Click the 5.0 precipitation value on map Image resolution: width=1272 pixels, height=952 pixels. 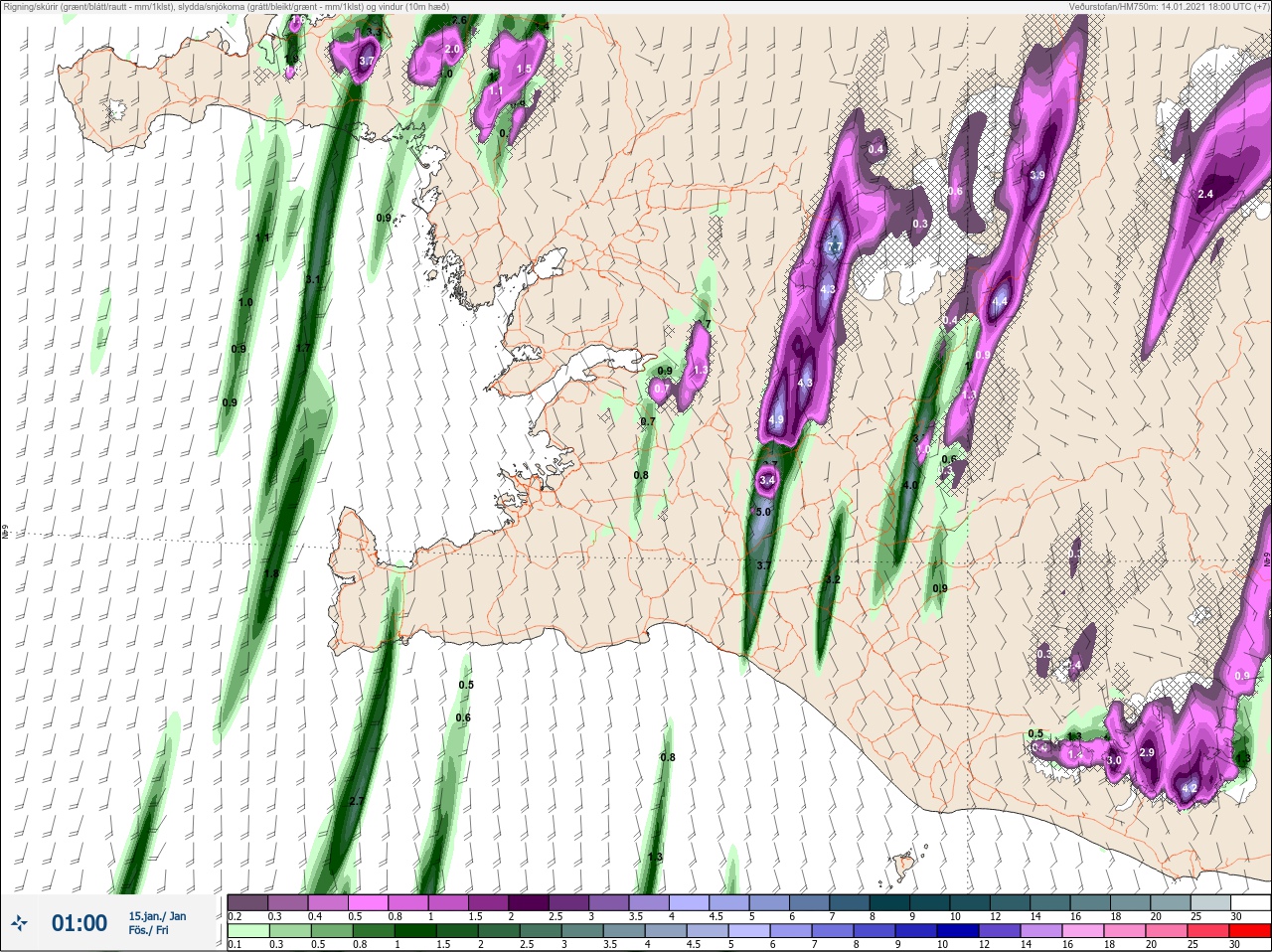click(763, 512)
